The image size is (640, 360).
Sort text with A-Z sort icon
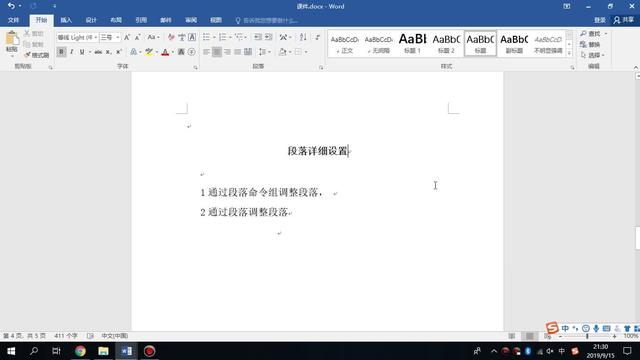point(303,38)
